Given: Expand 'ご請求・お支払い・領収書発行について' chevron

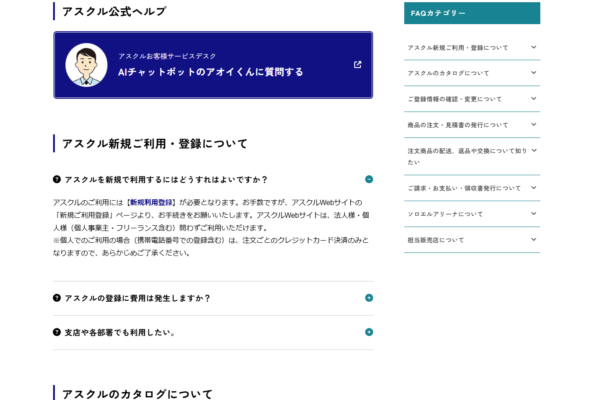Looking at the screenshot, I should coord(533,188).
